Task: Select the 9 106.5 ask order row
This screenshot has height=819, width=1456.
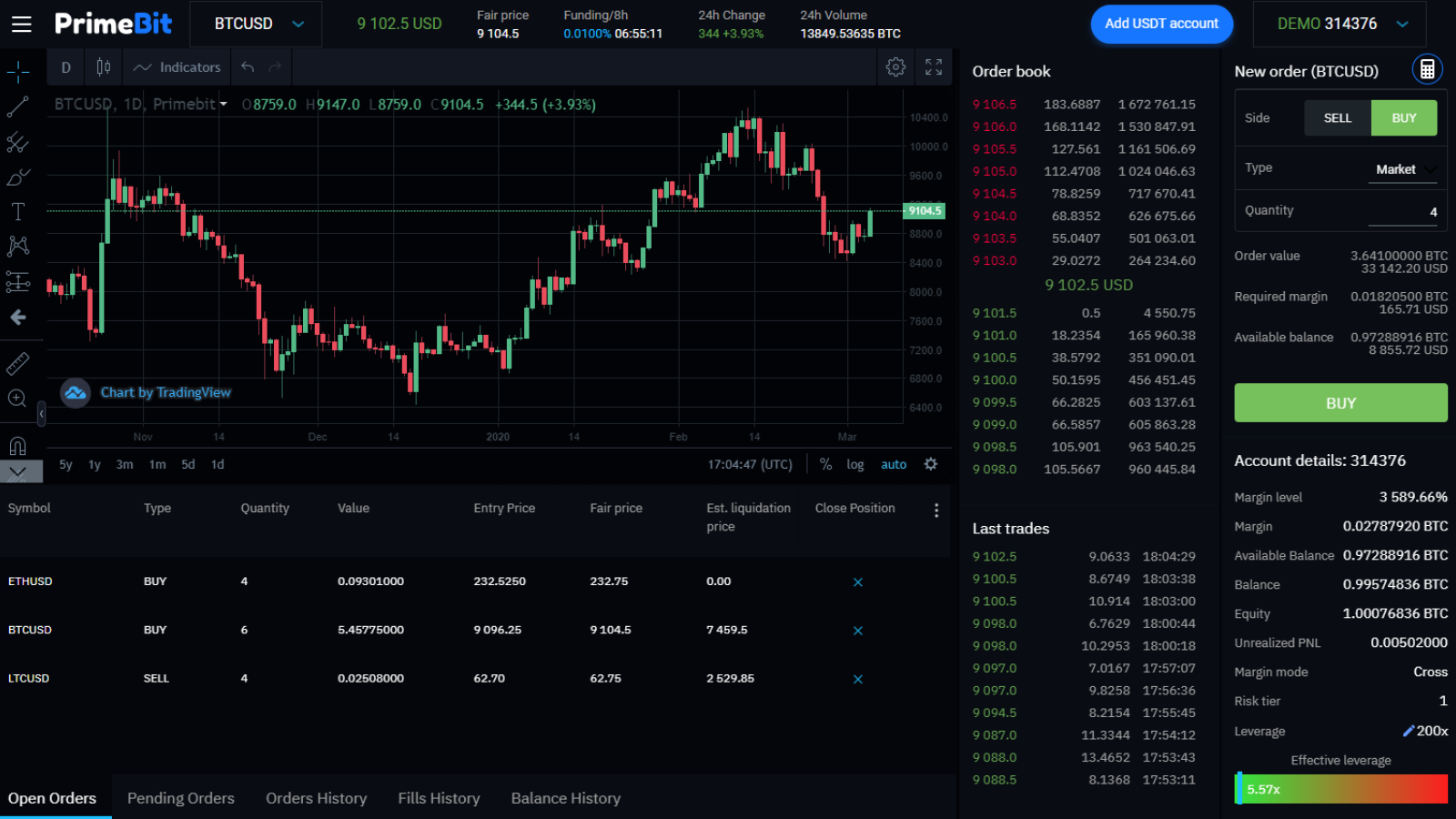Action: click(x=1084, y=105)
